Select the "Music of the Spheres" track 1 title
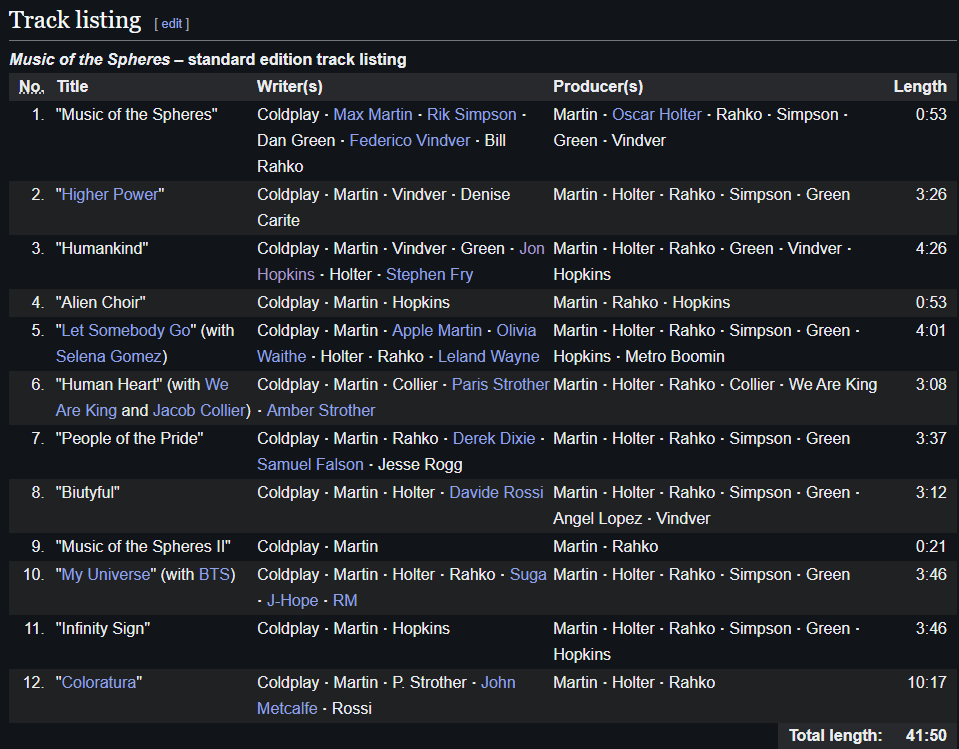This screenshot has height=749, width=959. coord(136,114)
